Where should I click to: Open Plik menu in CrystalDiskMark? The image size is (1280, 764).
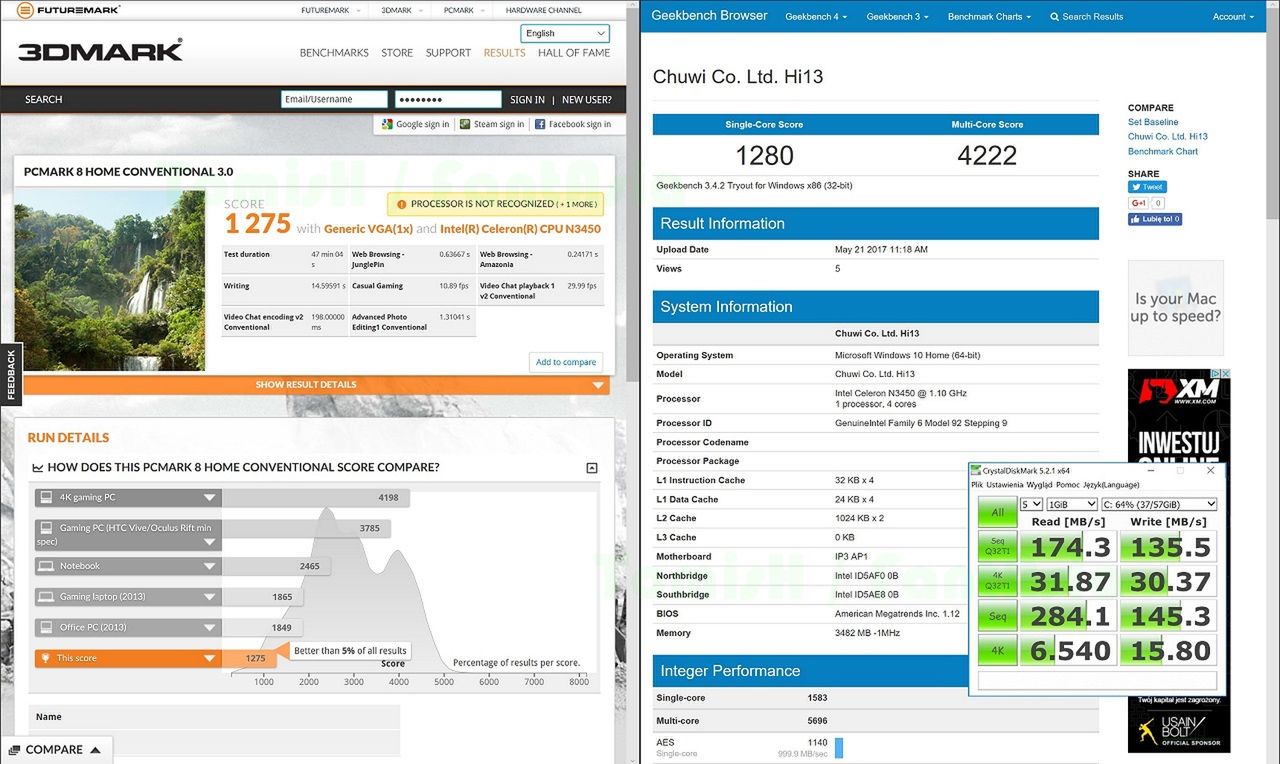click(x=977, y=485)
